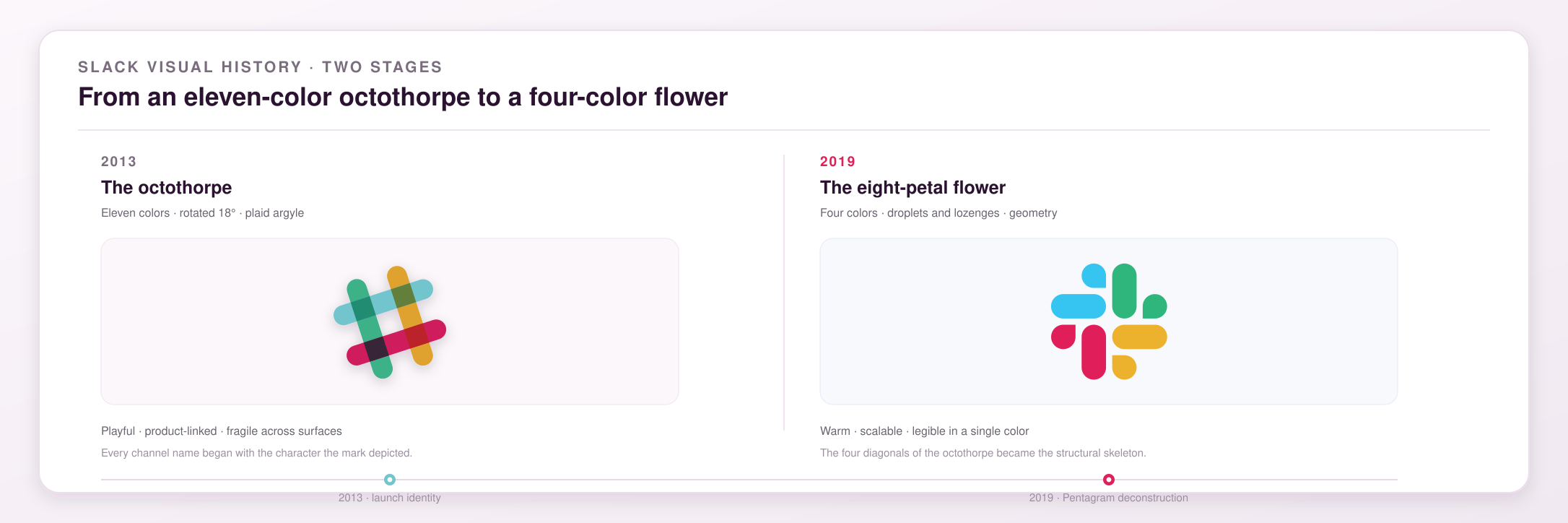Click the heading 'The eight-petal flower'
Viewport: 1568px width, 523px height.
tap(913, 188)
